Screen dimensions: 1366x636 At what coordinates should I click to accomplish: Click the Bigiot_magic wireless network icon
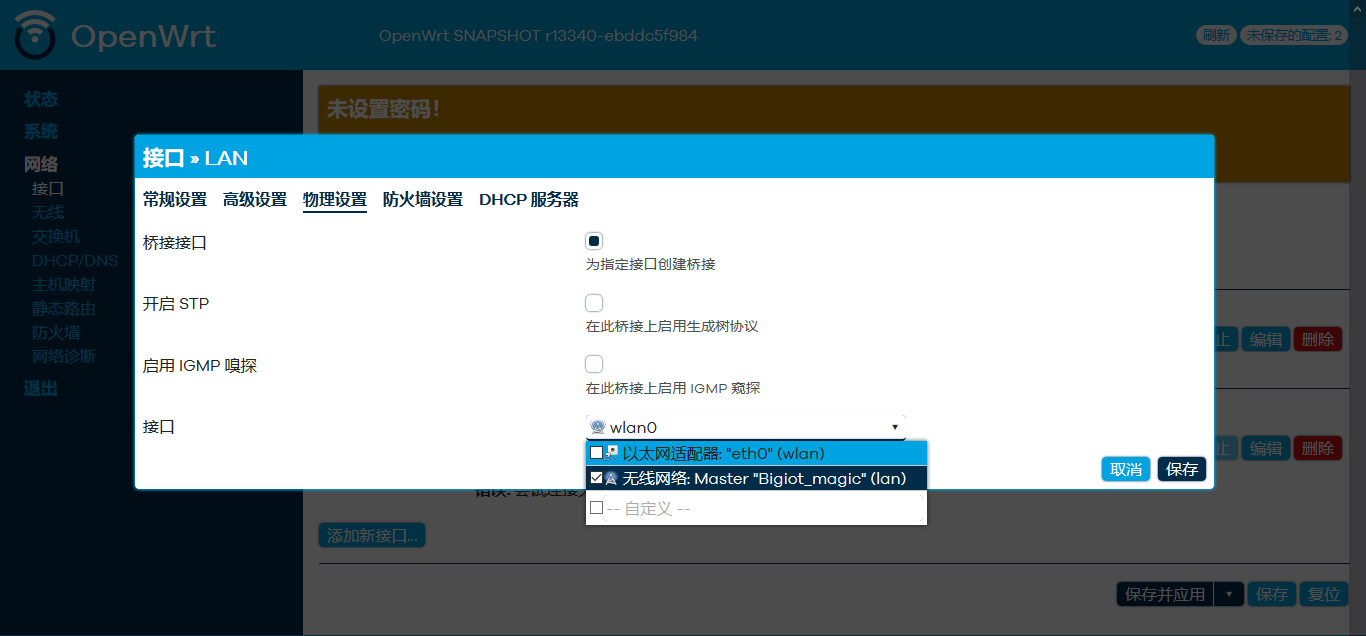(611, 479)
